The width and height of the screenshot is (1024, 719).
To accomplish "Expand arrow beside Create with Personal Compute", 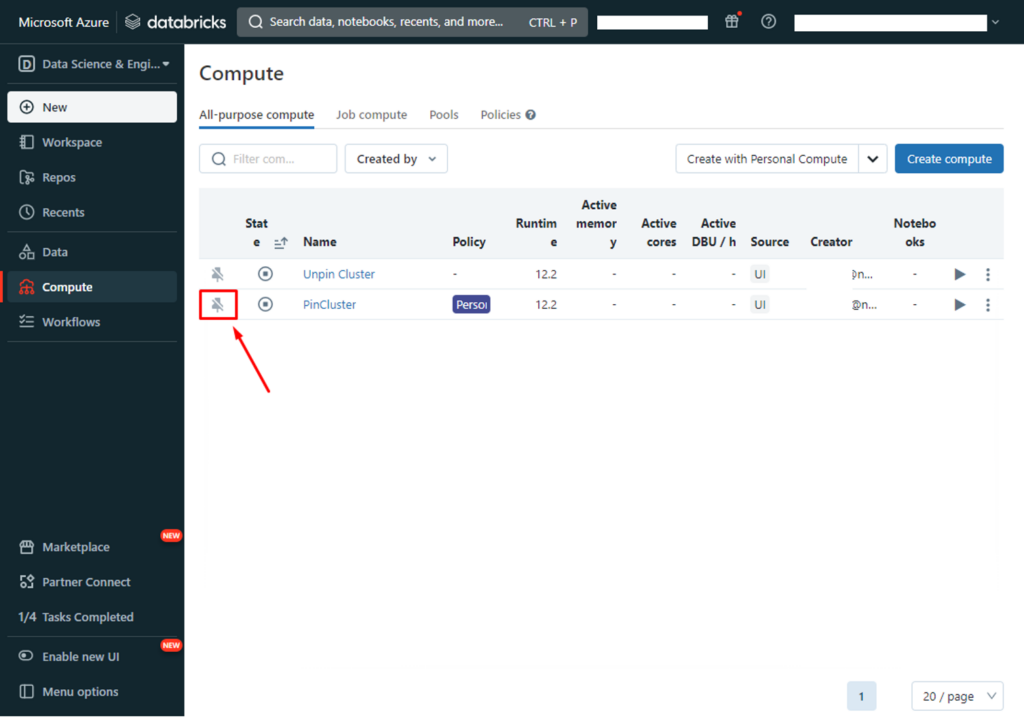I will (873, 159).
